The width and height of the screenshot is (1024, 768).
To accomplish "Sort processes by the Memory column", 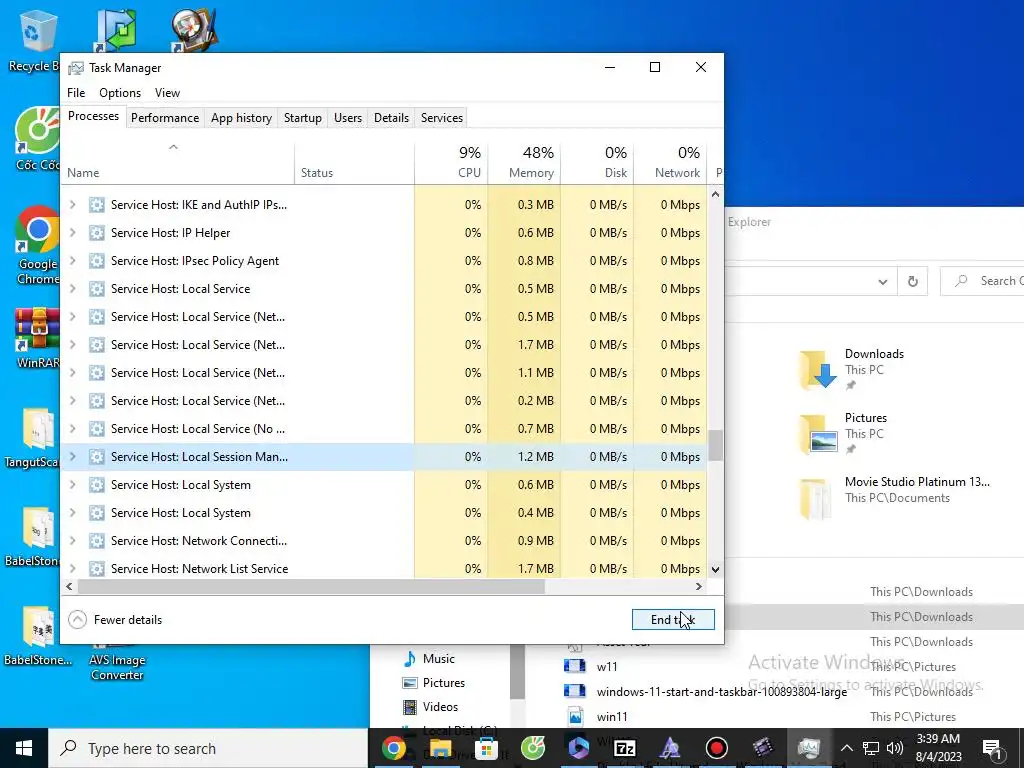I will (x=524, y=162).
